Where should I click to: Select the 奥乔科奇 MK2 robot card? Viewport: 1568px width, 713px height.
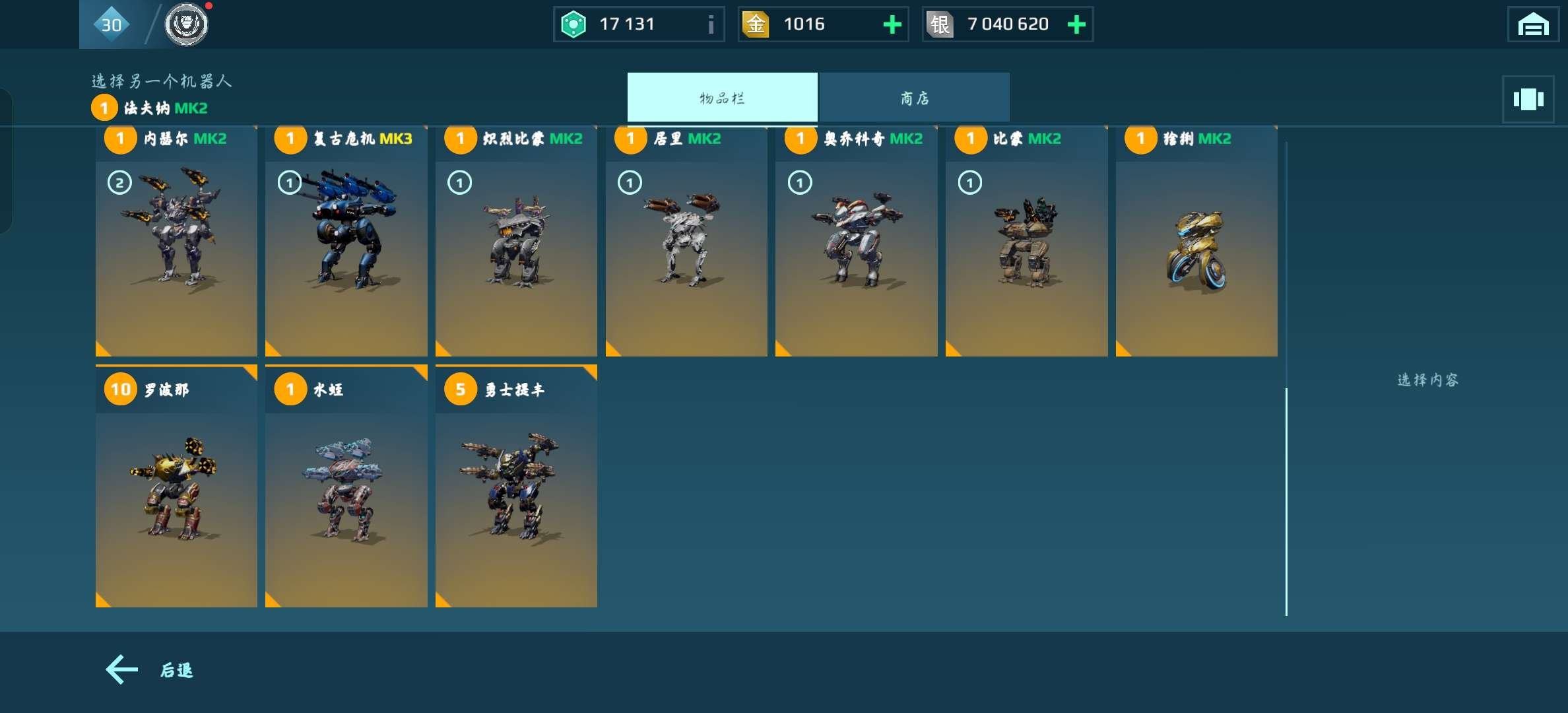(x=857, y=241)
